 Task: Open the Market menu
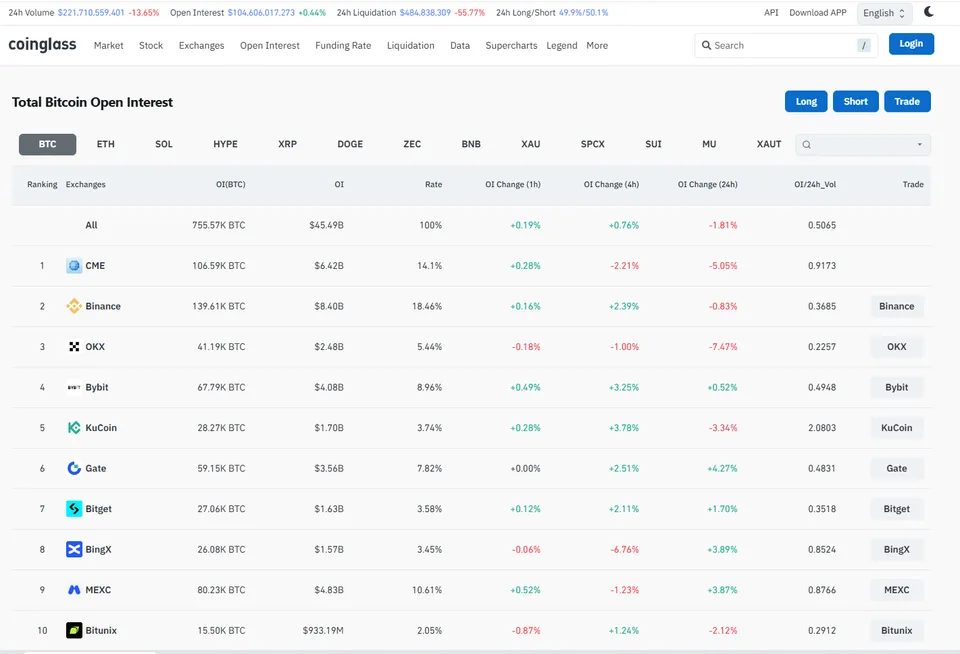pos(108,45)
